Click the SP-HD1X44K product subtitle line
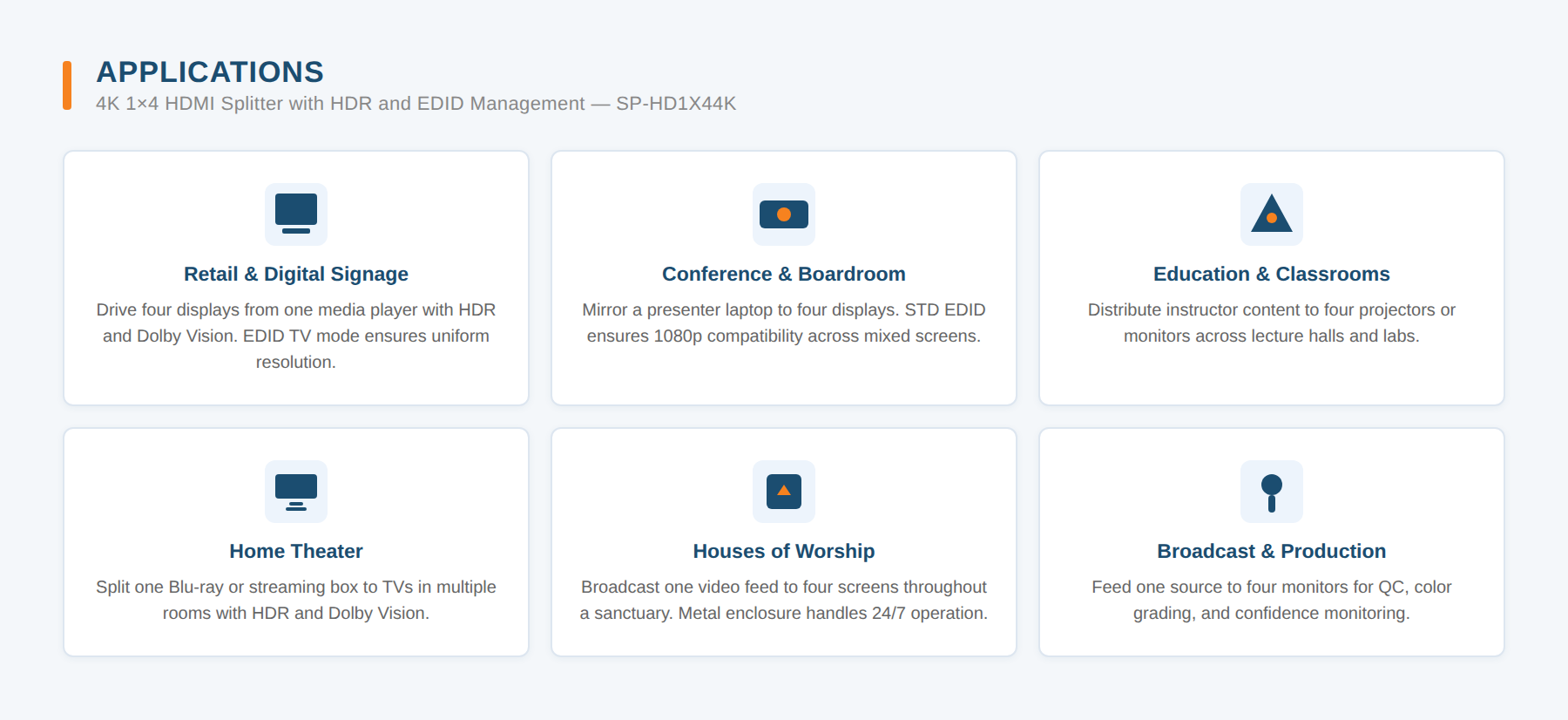1568x720 pixels. (x=416, y=104)
